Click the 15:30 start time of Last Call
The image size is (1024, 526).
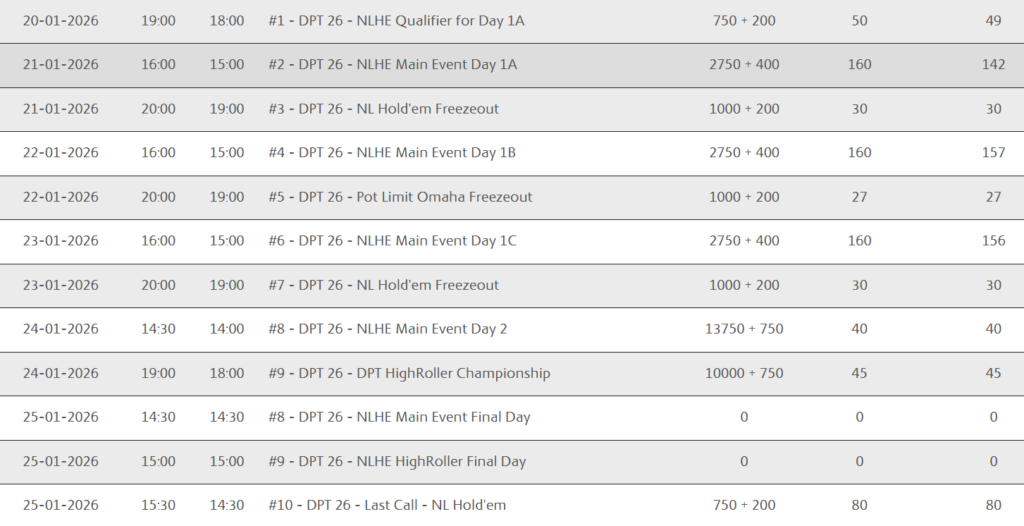158,505
